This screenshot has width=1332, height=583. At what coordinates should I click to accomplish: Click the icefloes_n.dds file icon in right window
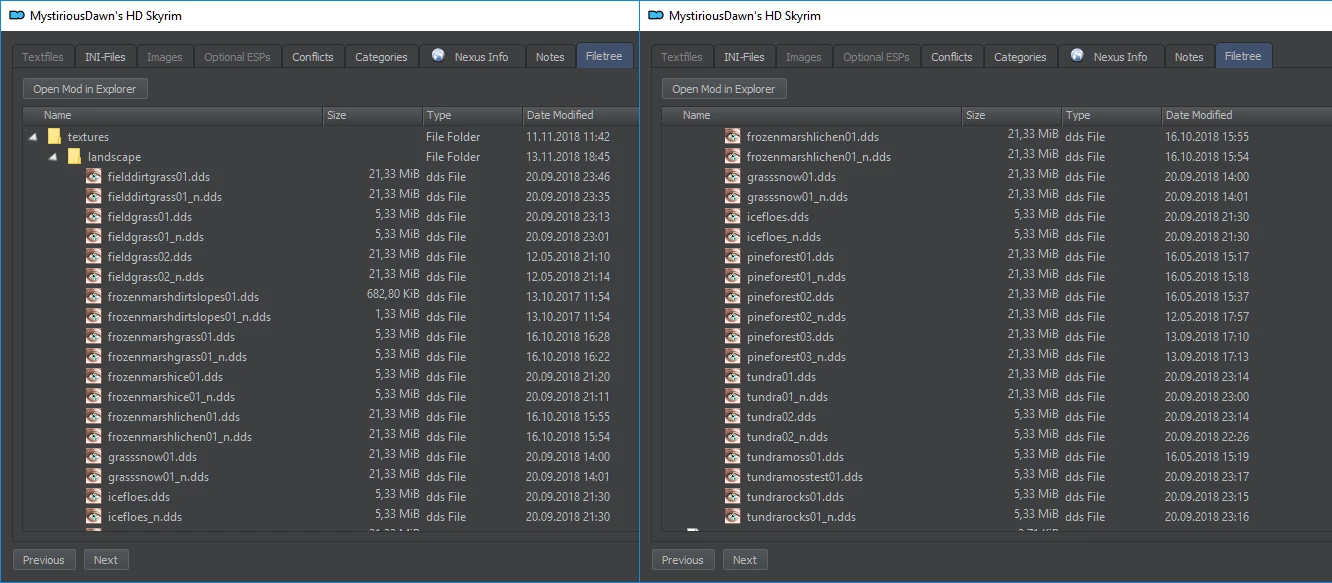733,237
